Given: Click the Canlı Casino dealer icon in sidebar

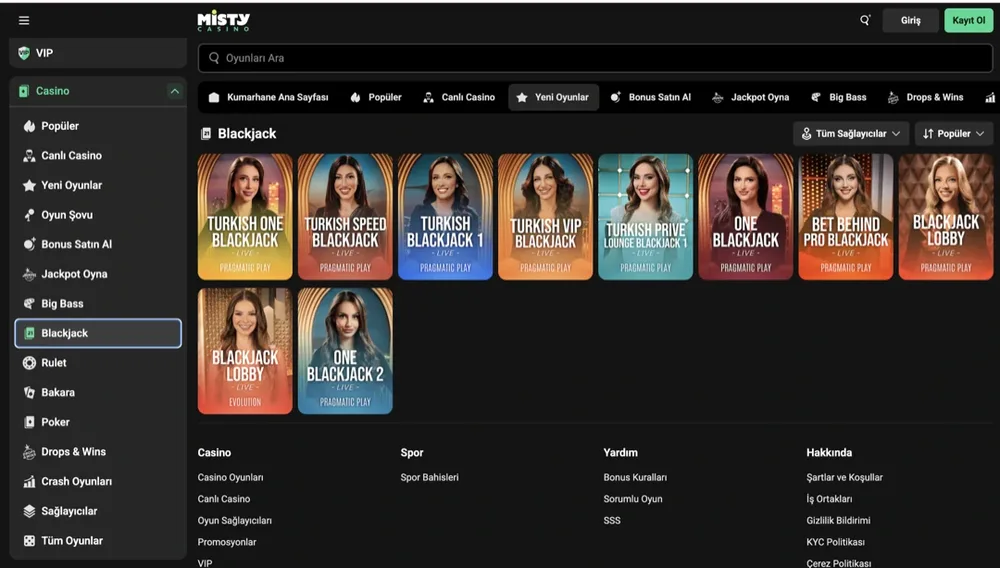Looking at the screenshot, I should 29,156.
